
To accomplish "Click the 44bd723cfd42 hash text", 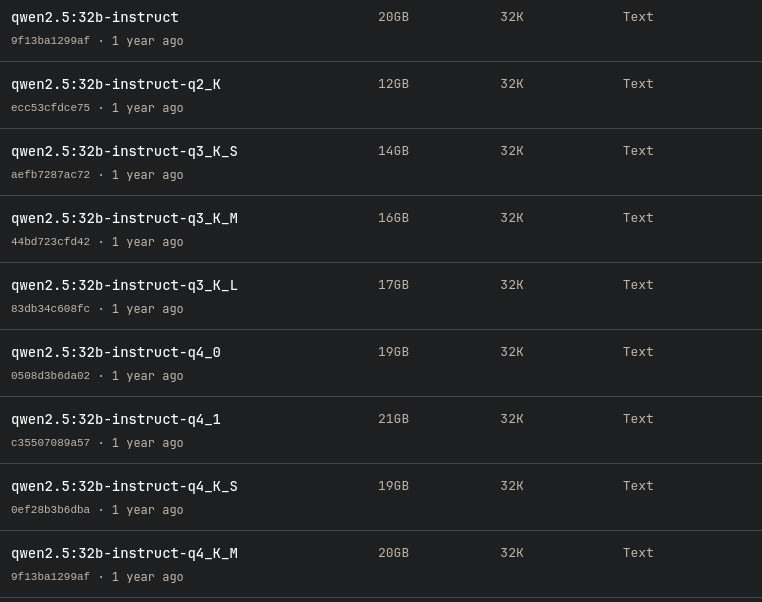I will point(50,242).
